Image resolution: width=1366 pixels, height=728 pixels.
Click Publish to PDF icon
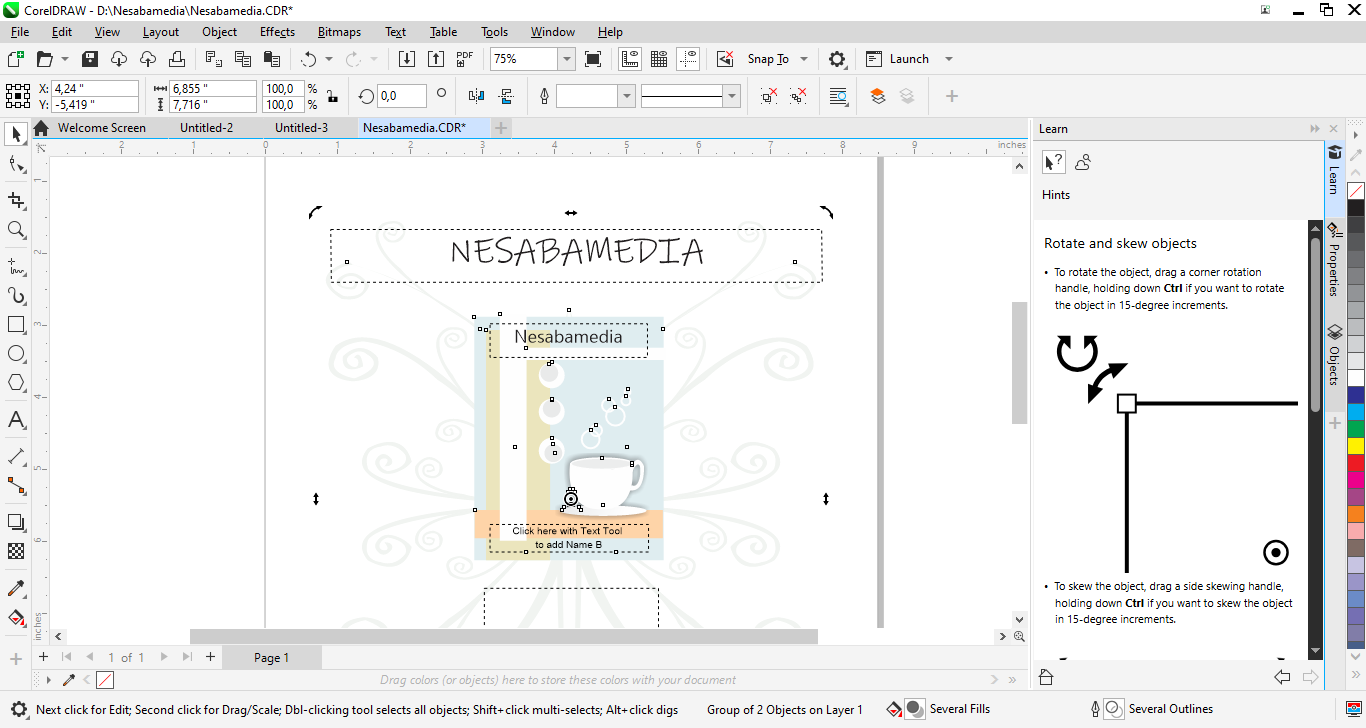(x=464, y=59)
